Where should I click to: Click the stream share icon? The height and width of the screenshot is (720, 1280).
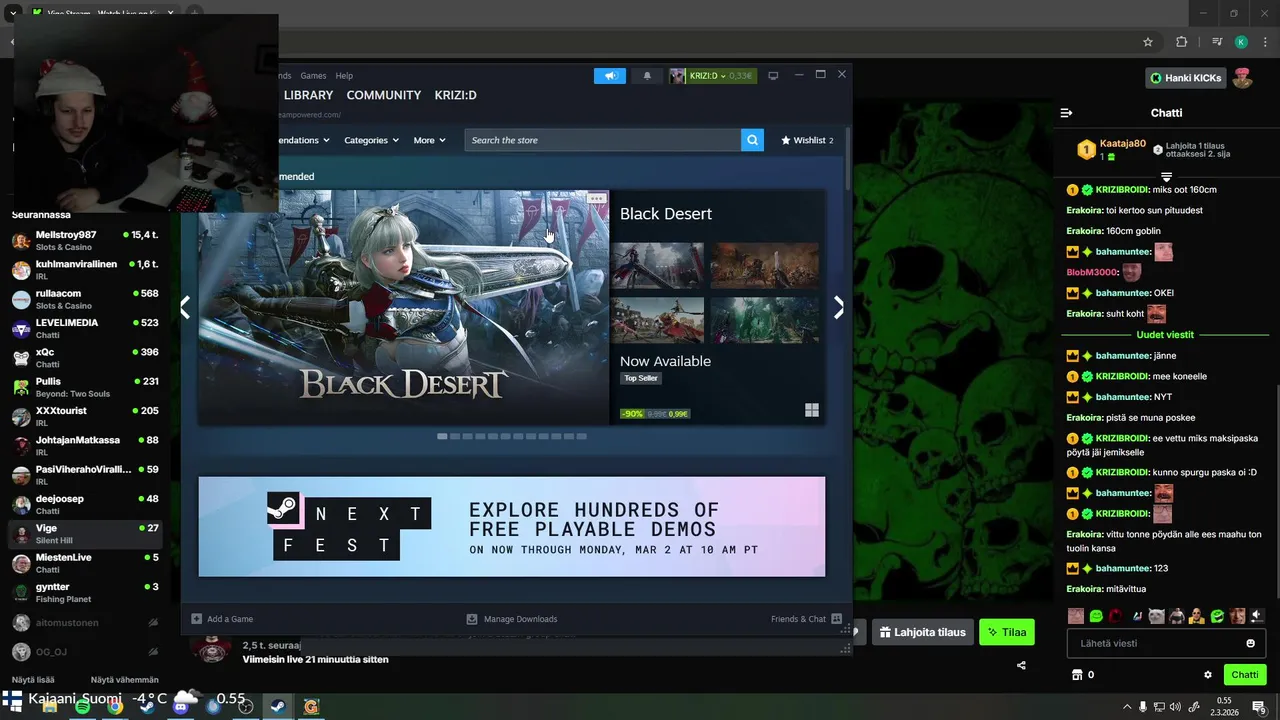[1021, 665]
